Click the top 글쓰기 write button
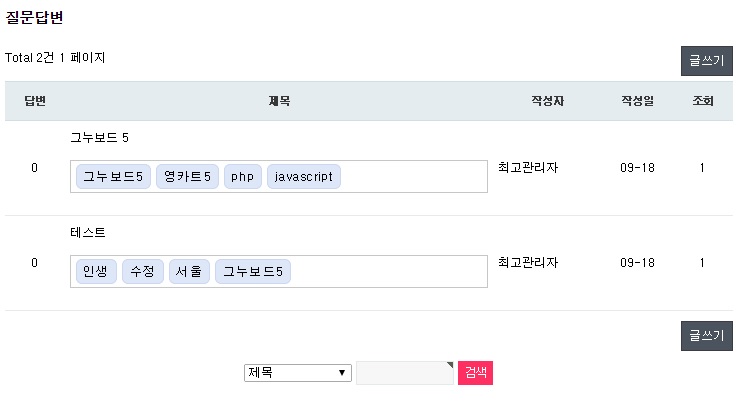The height and width of the screenshot is (401, 742). tap(706, 61)
